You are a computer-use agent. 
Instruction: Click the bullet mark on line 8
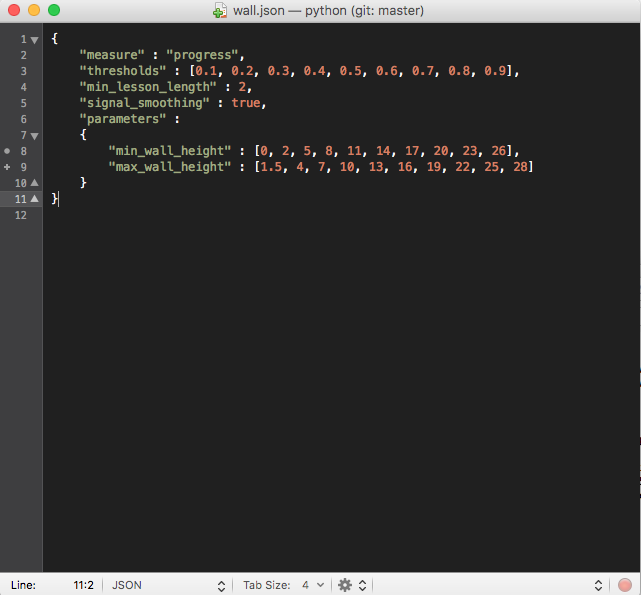[7, 151]
